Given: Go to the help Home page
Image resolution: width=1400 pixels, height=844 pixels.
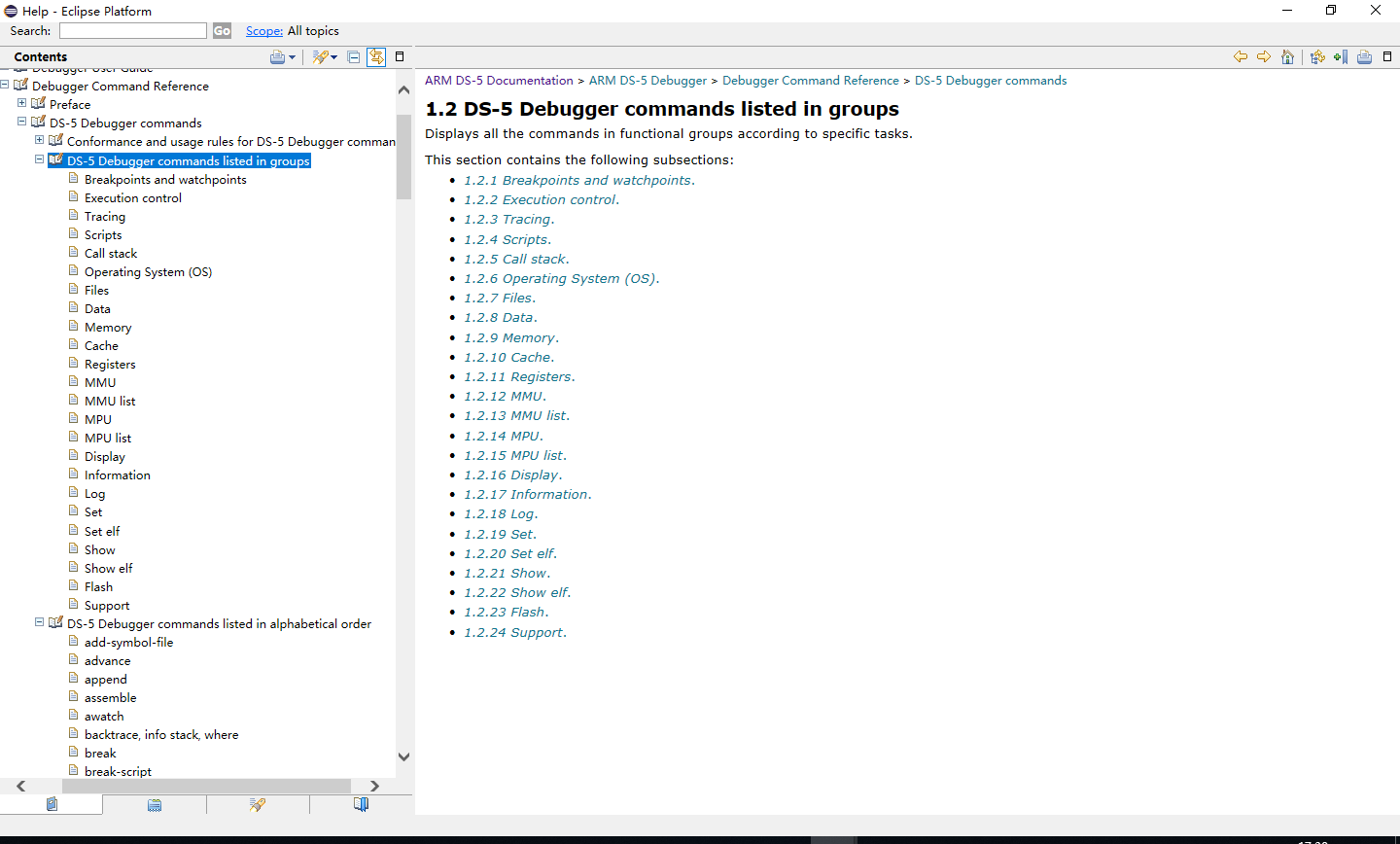Looking at the screenshot, I should pos(1287,56).
